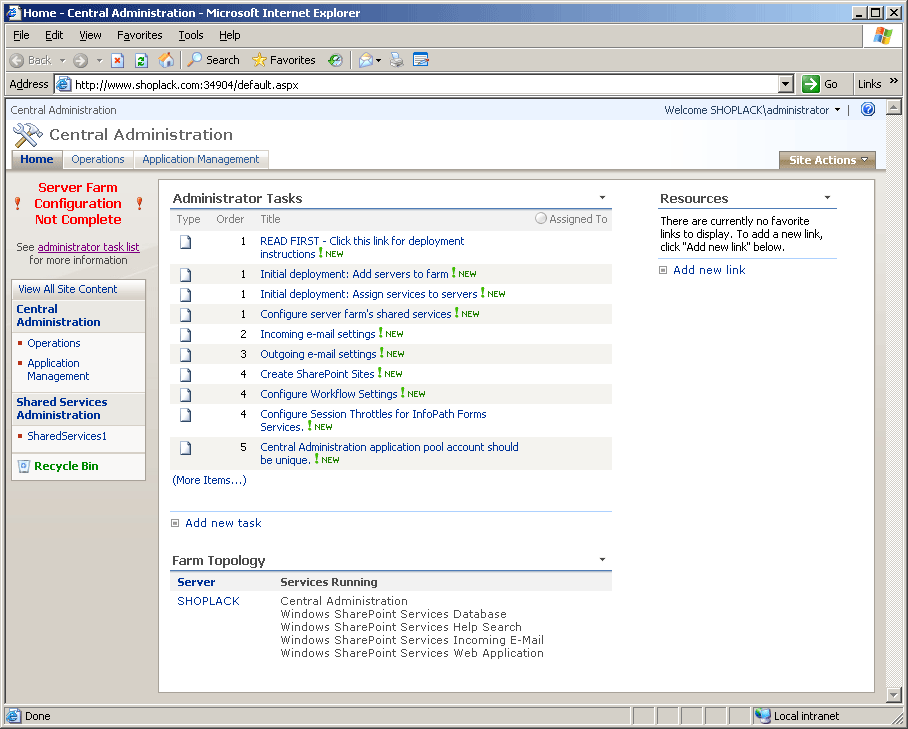
Task: Open the Back button history dropdown
Action: (x=63, y=60)
